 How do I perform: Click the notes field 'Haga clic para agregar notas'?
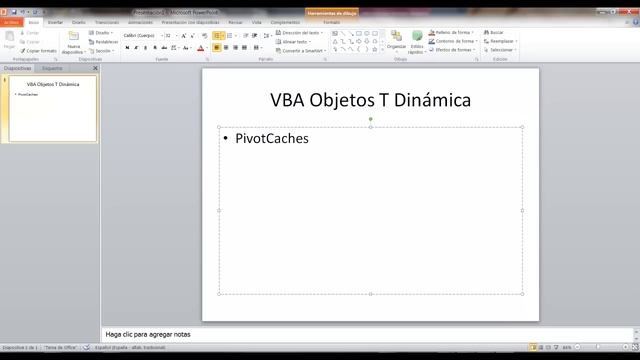(x=367, y=335)
